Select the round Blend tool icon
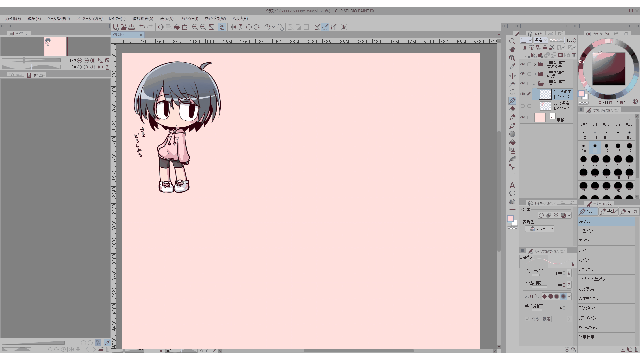The height and width of the screenshot is (360, 640). (512, 134)
